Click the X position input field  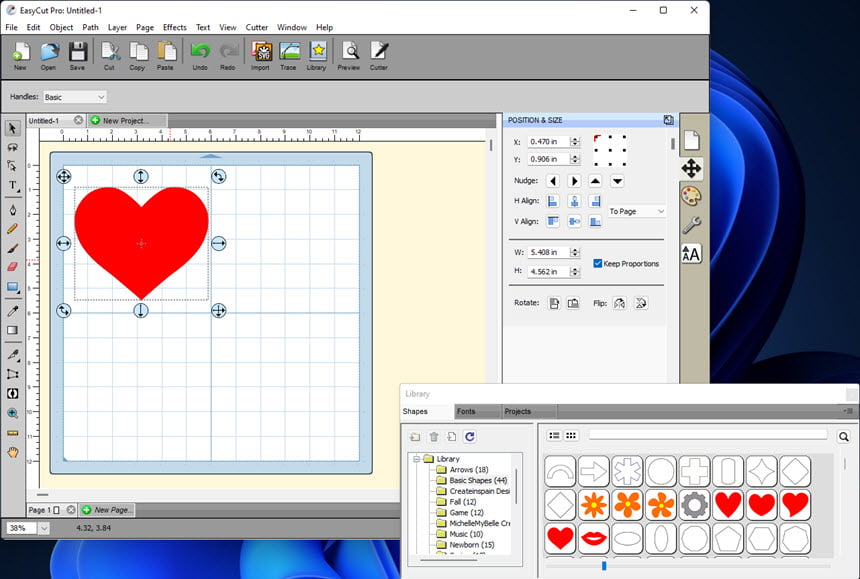548,141
